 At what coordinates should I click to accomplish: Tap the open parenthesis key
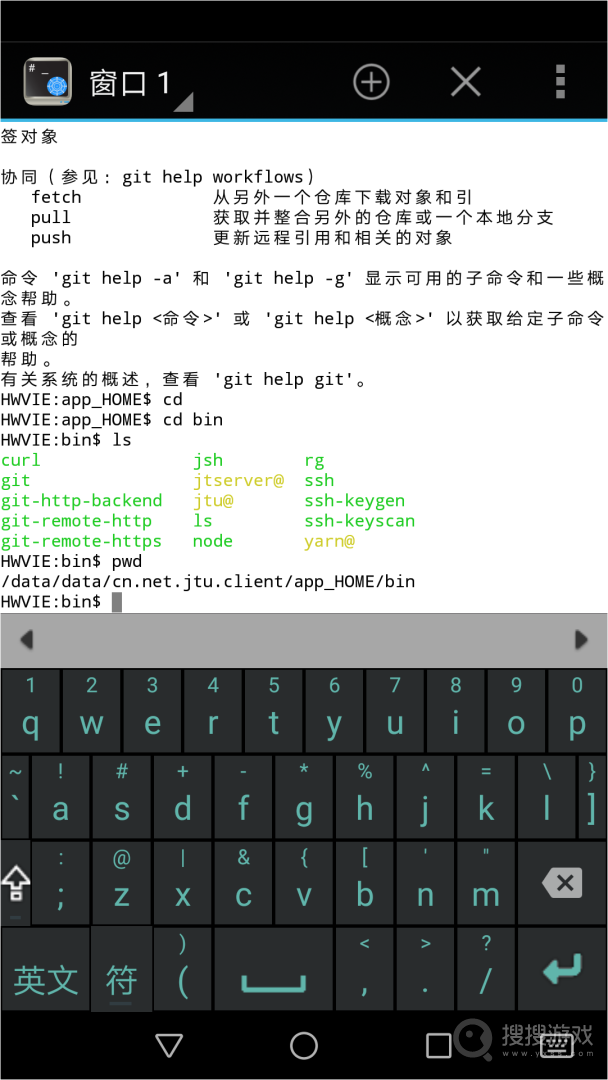182,968
